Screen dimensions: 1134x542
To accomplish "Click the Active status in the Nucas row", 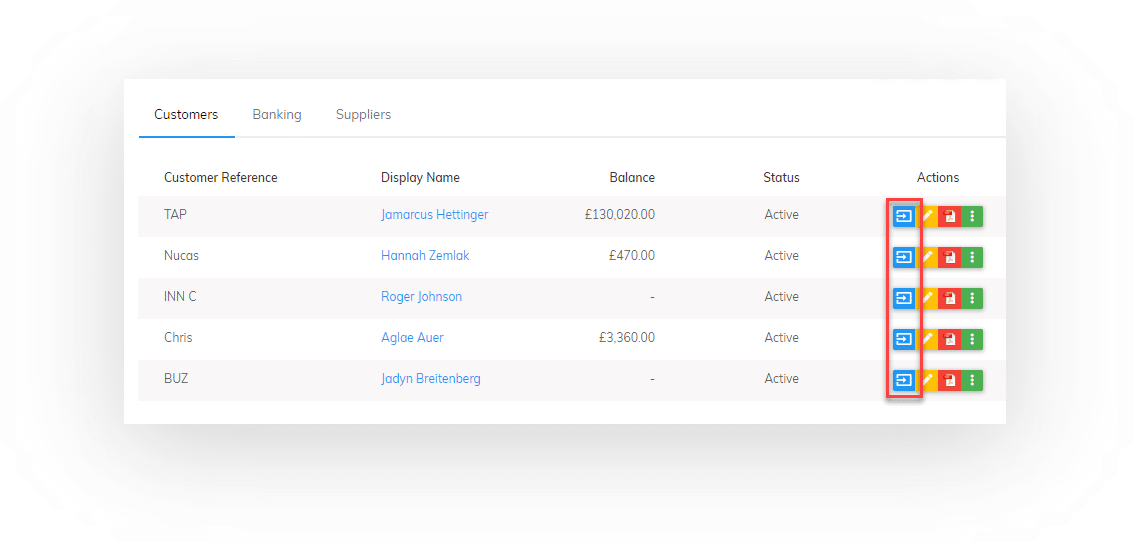I will coord(781,255).
